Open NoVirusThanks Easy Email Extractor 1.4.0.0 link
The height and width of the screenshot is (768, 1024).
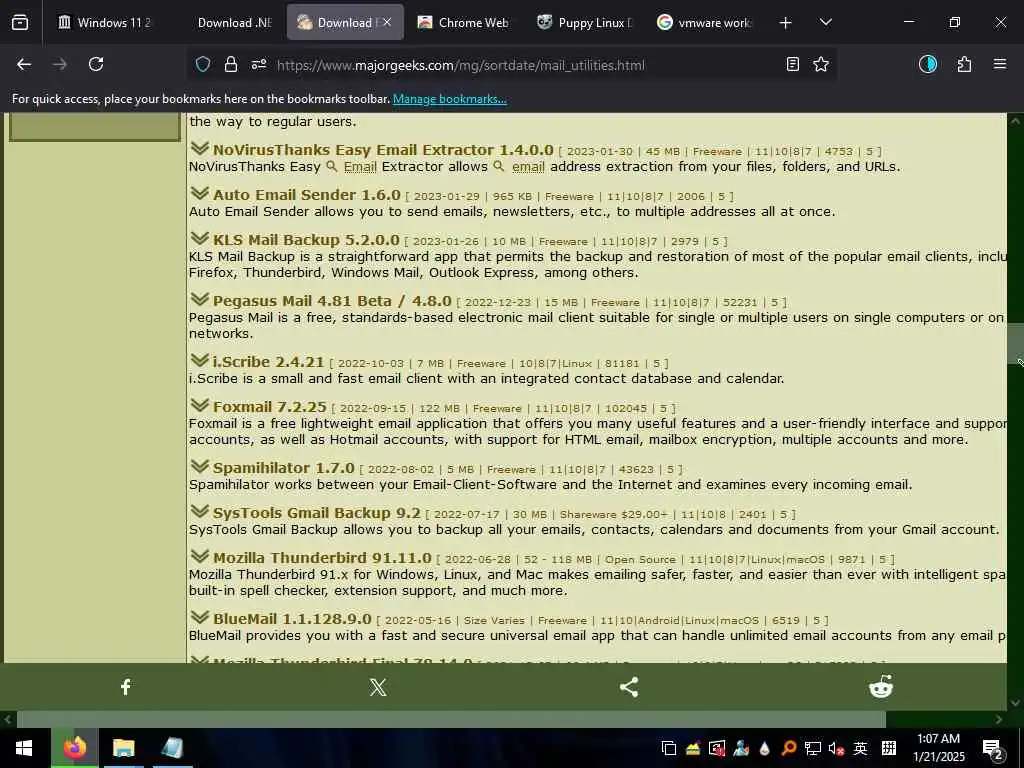(383, 150)
